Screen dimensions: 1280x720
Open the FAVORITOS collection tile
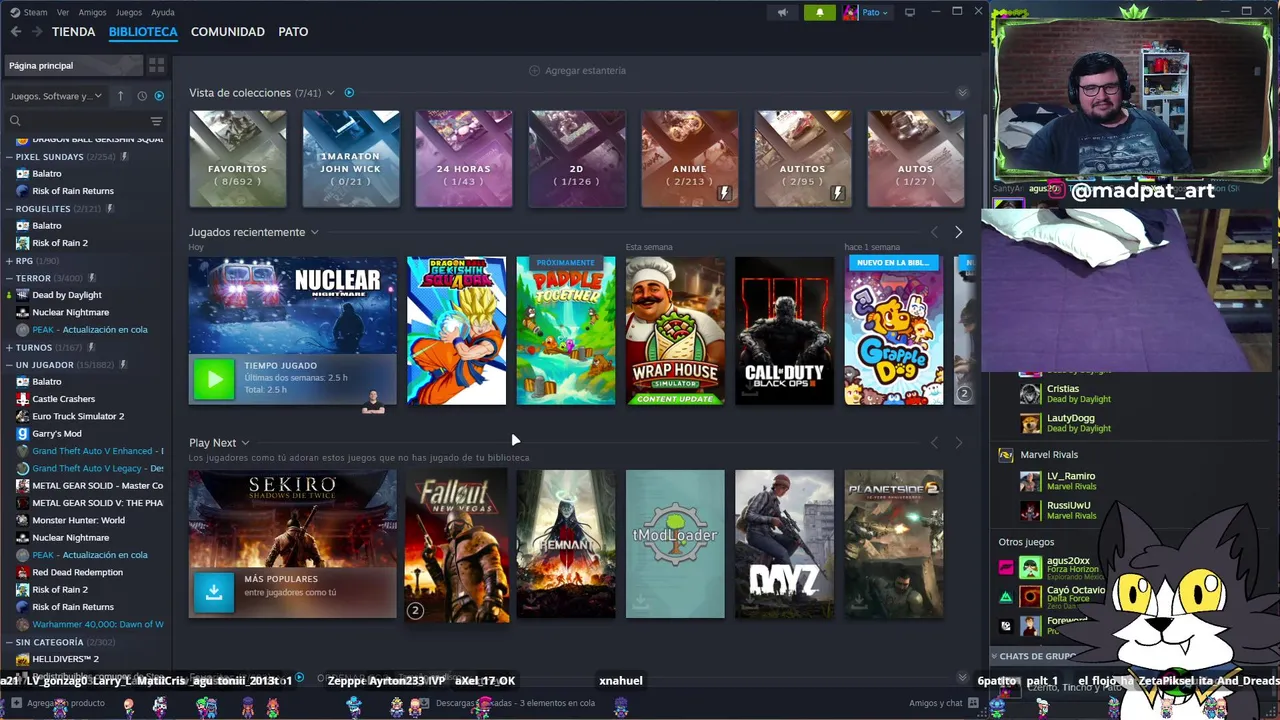point(238,159)
